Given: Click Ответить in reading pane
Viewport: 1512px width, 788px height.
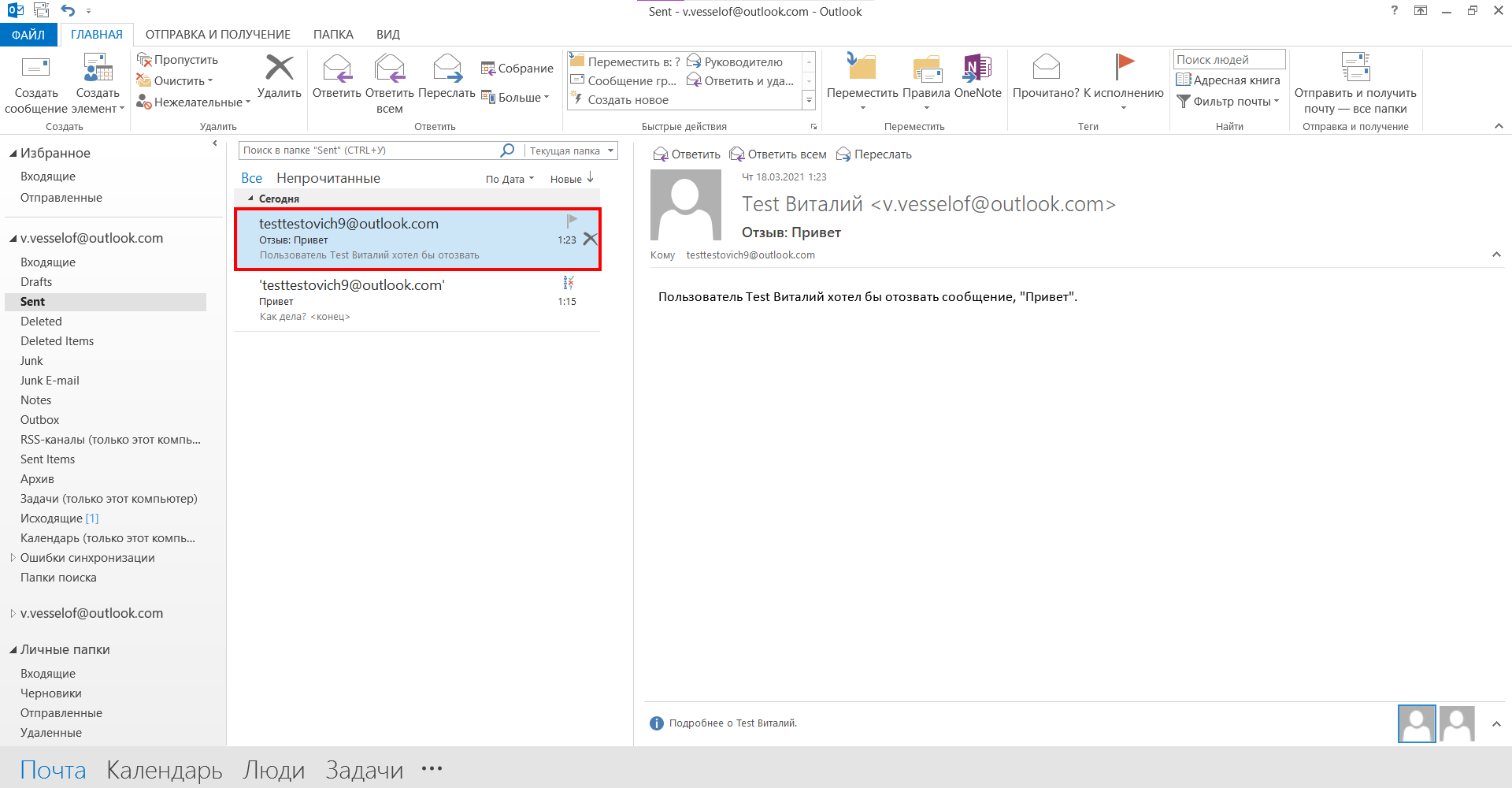Looking at the screenshot, I should (x=687, y=154).
